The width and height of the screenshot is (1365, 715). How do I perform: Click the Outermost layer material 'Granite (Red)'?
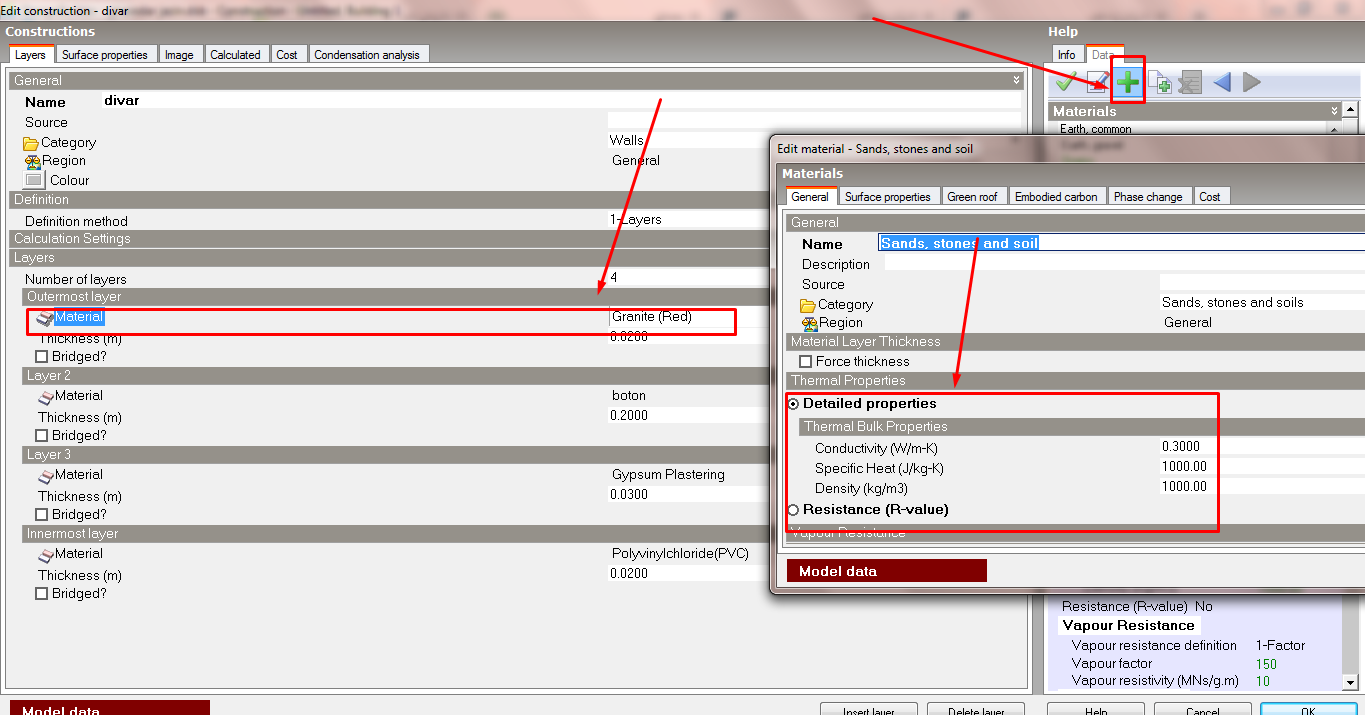[652, 317]
